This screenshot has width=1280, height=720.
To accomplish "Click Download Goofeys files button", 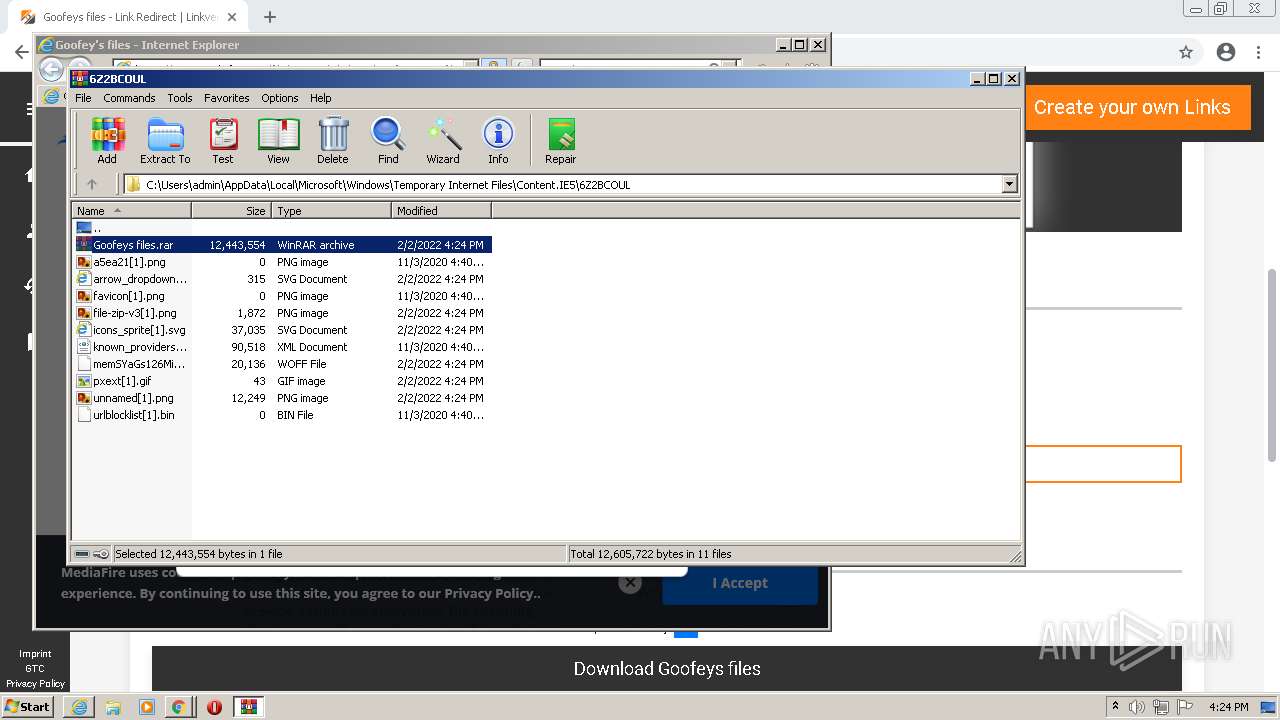I will [x=667, y=669].
